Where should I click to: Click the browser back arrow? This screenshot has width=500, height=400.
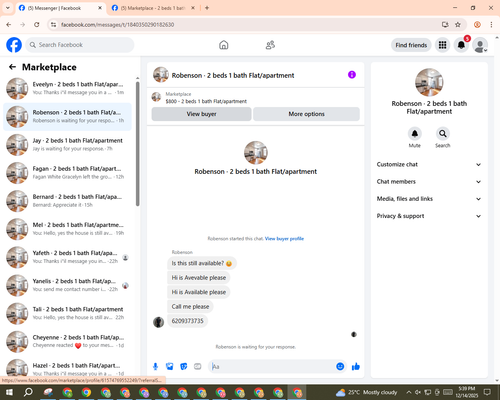tap(9, 25)
